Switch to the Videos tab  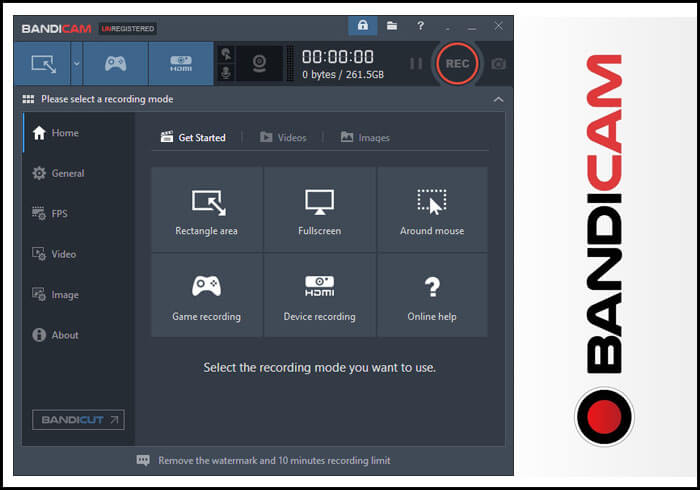click(x=283, y=137)
